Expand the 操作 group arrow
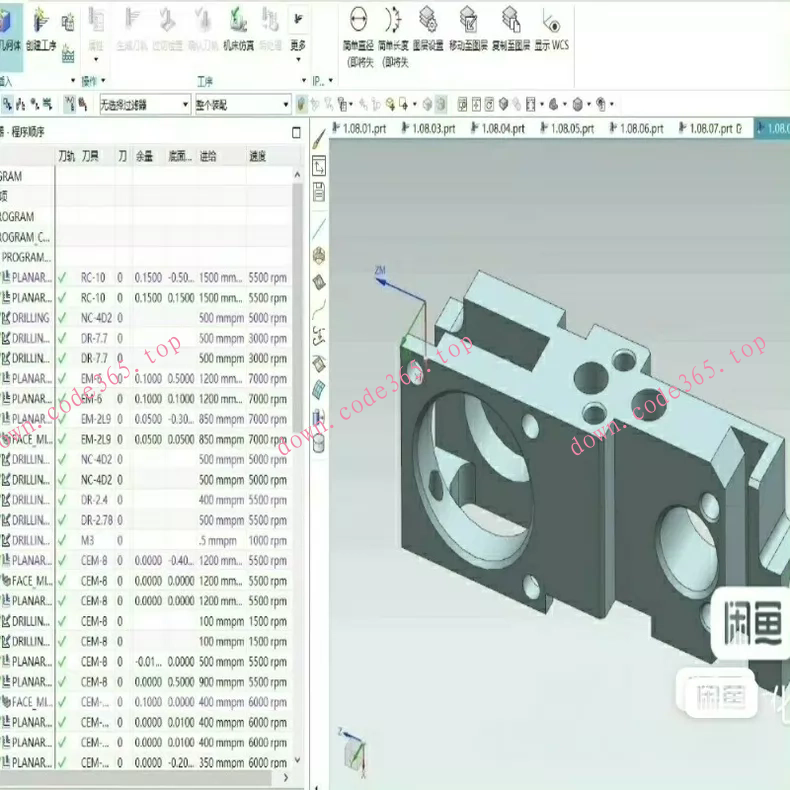Screen dimensions: 790x790 [103, 81]
